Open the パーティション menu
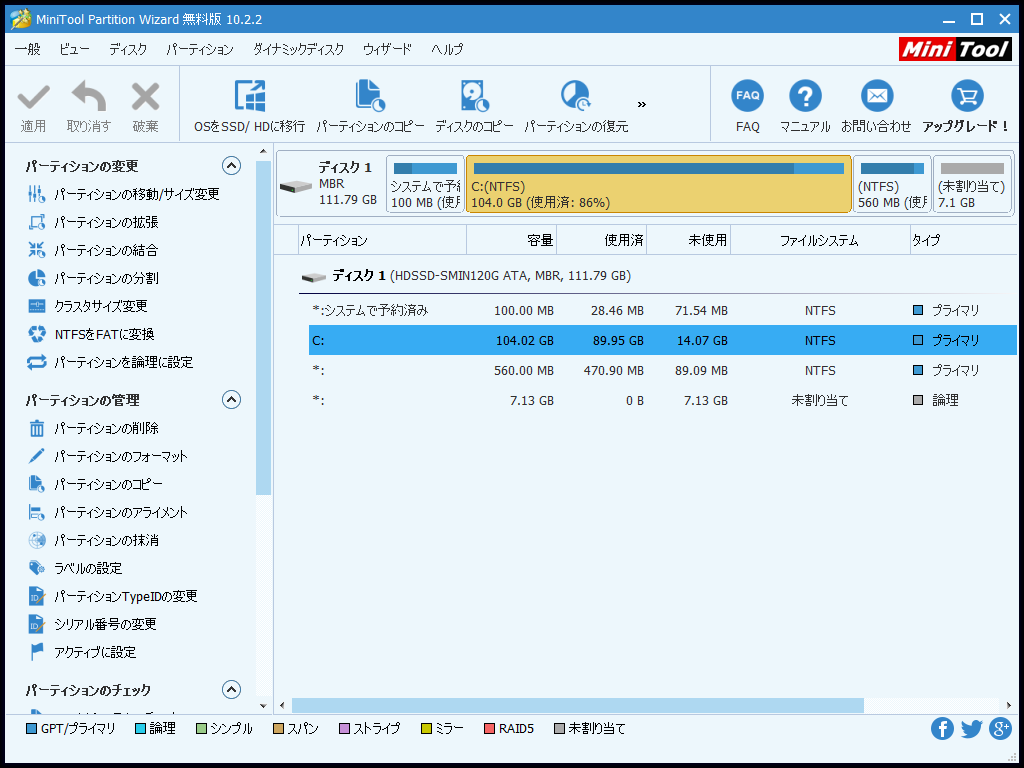This screenshot has width=1024, height=768. click(200, 49)
